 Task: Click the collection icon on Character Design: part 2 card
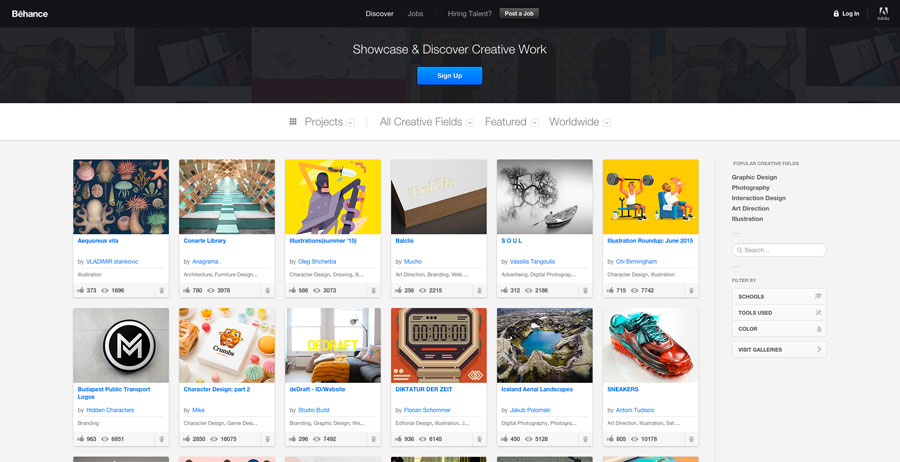pyautogui.click(x=267, y=440)
